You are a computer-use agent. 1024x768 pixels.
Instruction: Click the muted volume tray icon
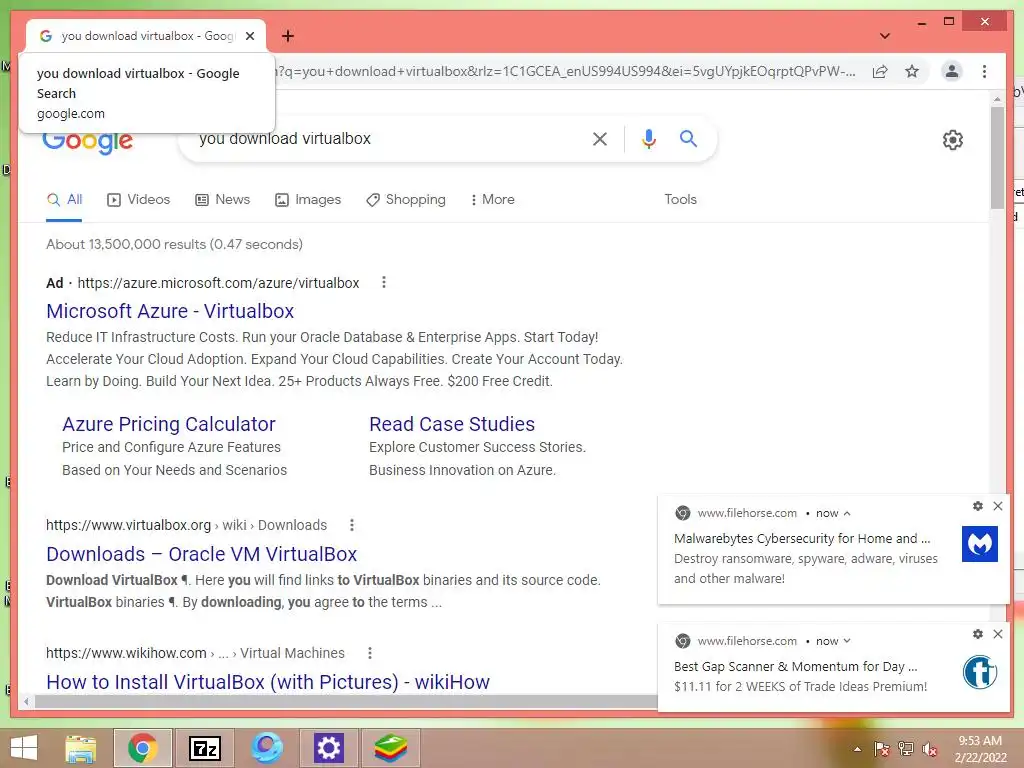pyautogui.click(x=930, y=749)
